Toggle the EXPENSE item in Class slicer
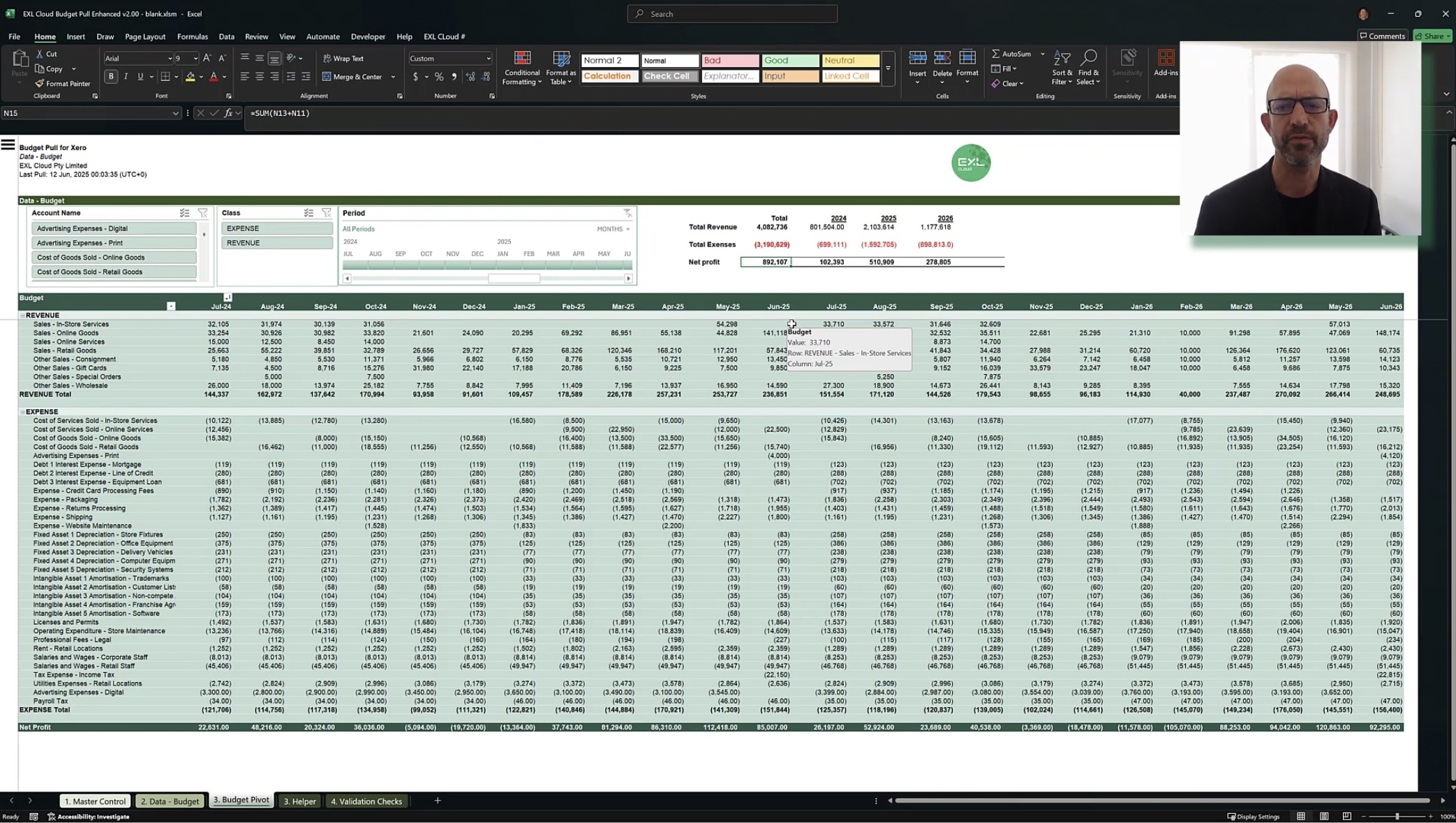The height and width of the screenshot is (823, 1456). tap(277, 228)
